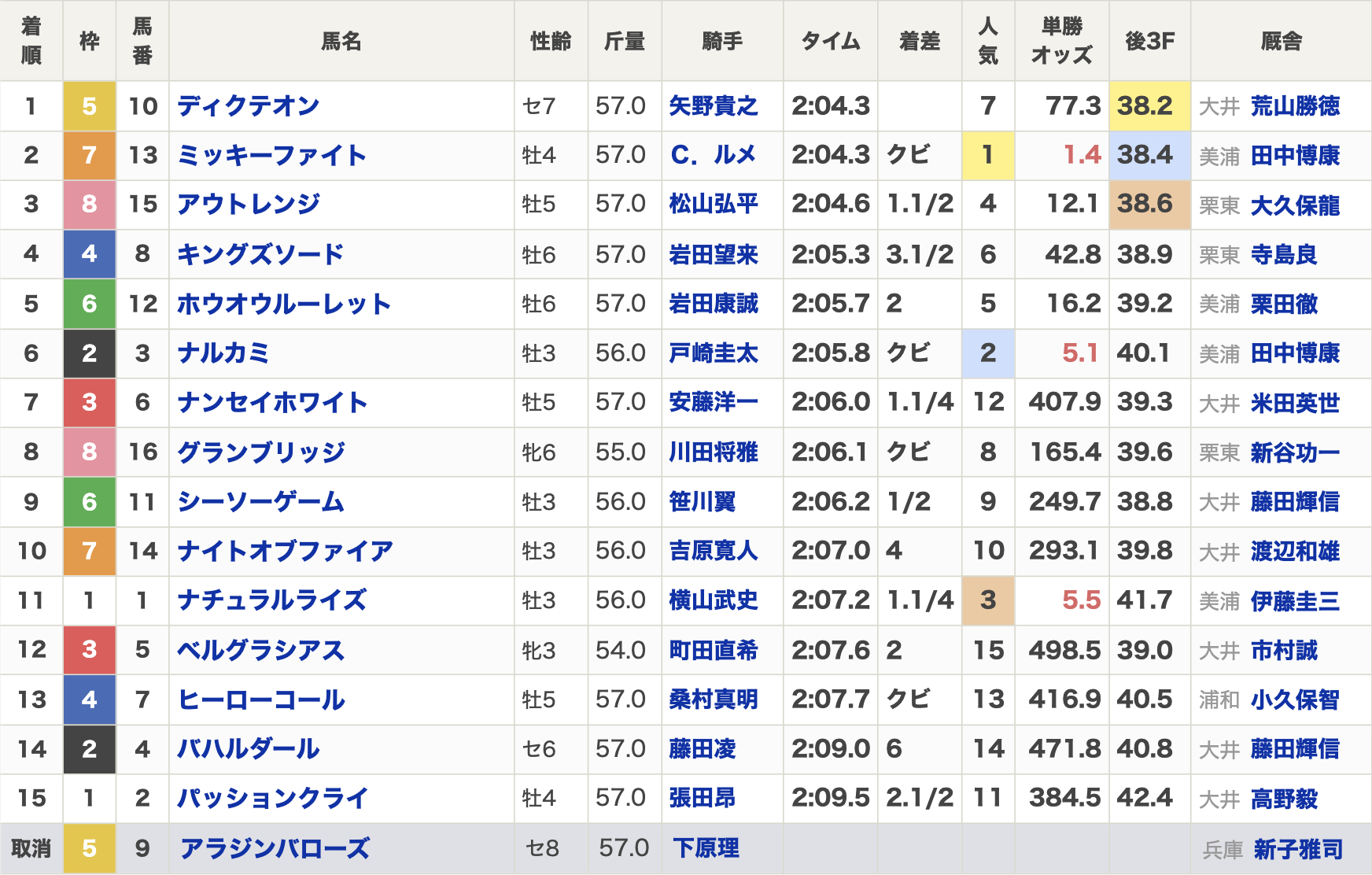Open jockey link C. ルメ
This screenshot has width=1372, height=875.
714,155
